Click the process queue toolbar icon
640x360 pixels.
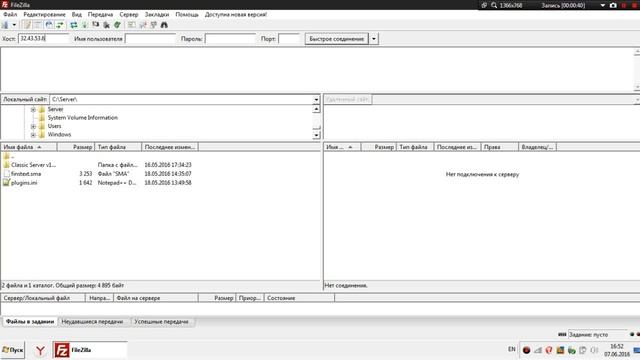pos(84,25)
